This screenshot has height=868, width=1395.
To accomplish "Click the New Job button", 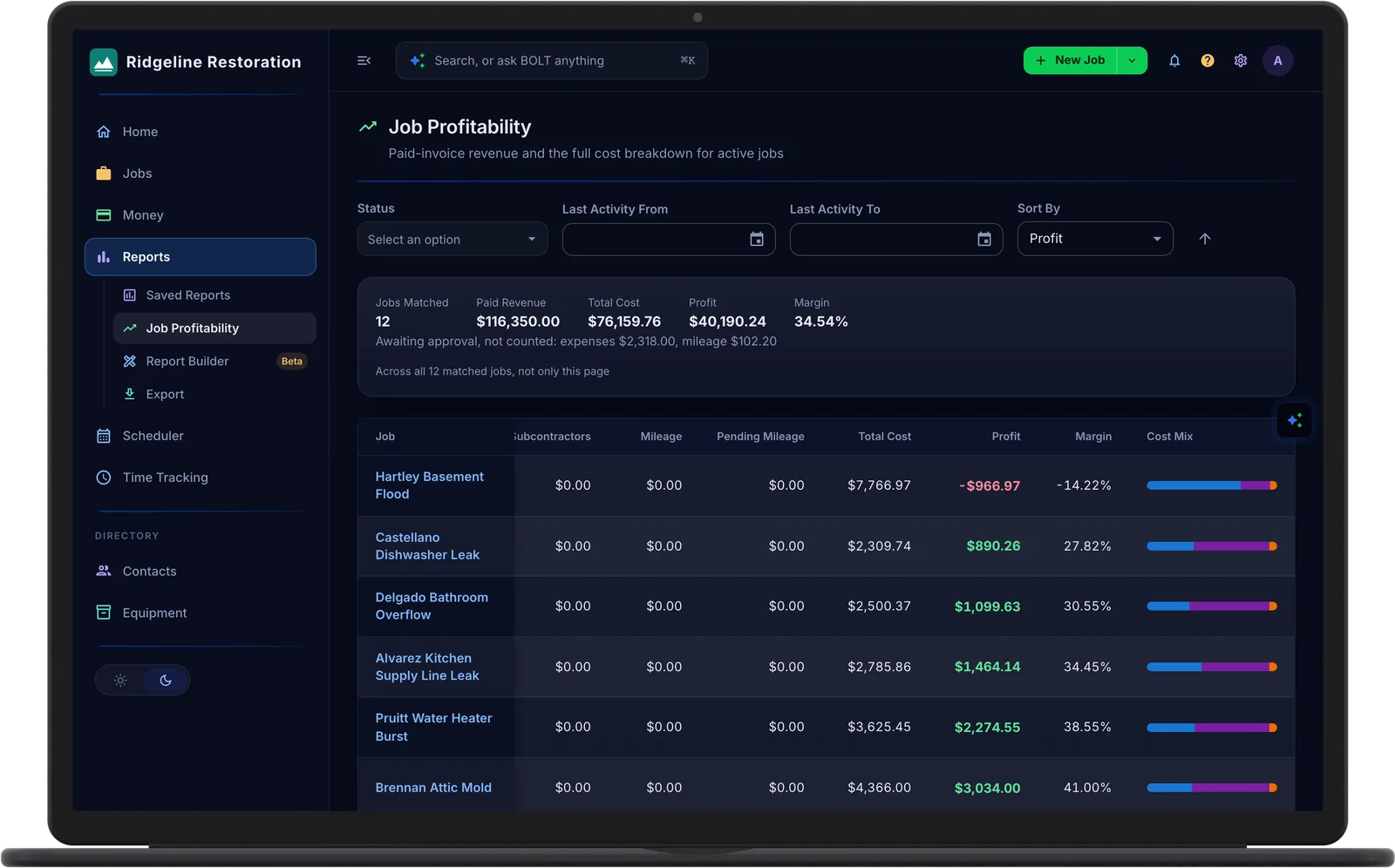I will coord(1071,61).
